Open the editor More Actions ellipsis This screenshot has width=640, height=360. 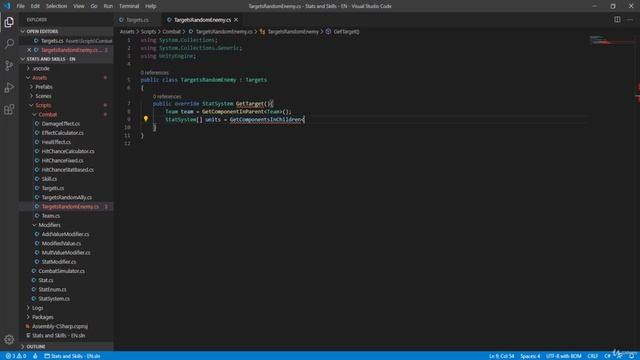click(x=630, y=20)
